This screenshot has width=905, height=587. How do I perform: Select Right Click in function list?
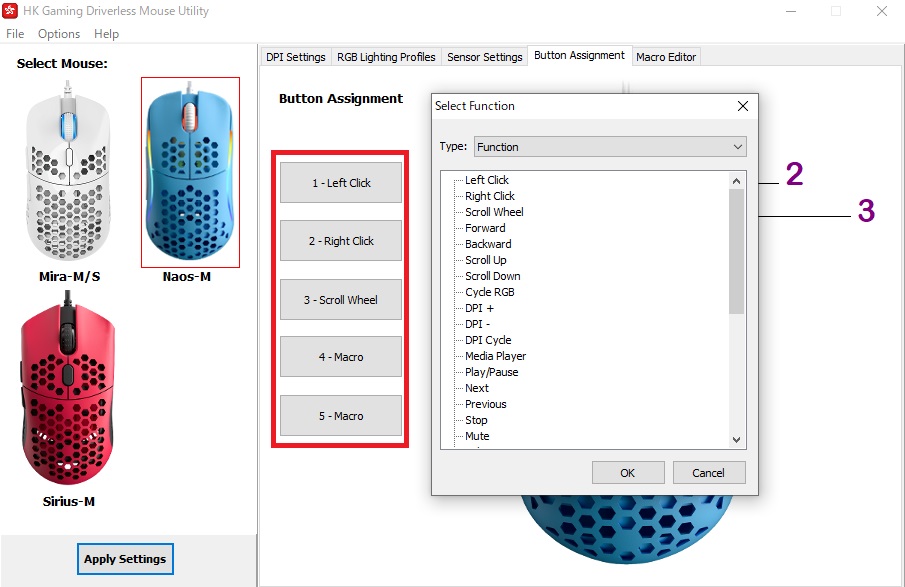pos(489,196)
